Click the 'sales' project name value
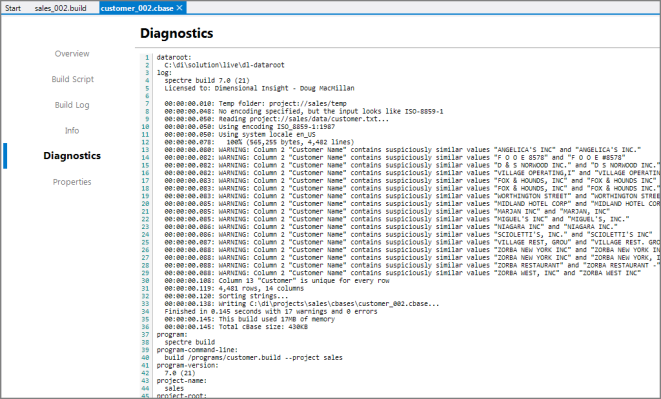Screen dimensions: 661x399 tap(174, 388)
